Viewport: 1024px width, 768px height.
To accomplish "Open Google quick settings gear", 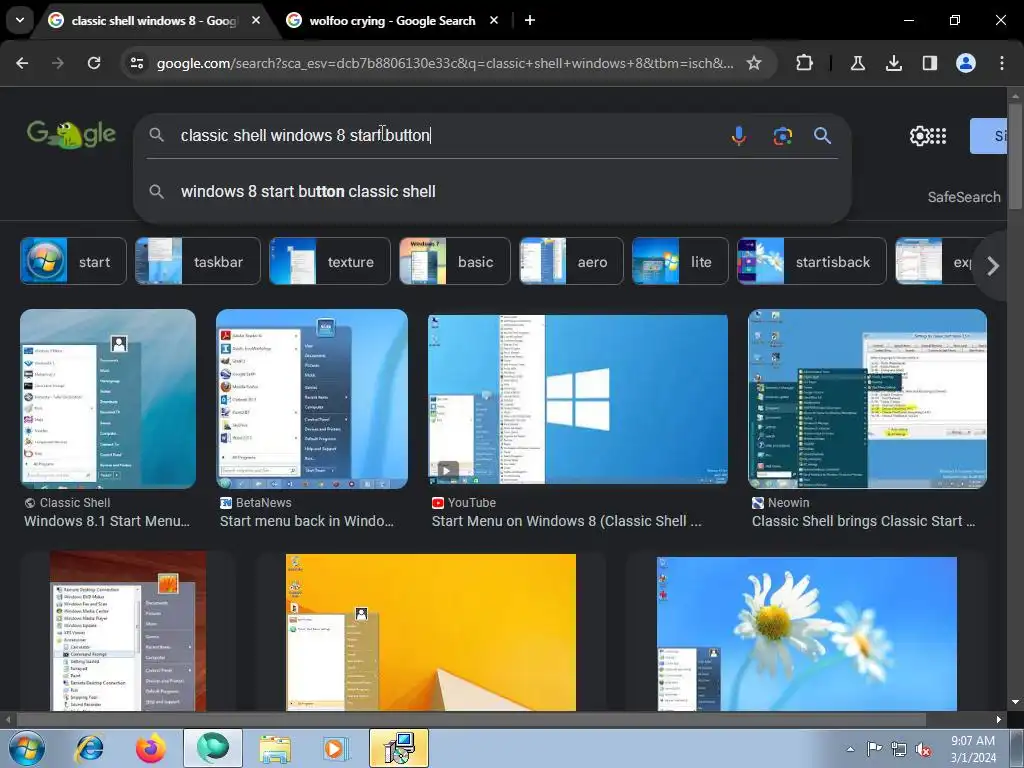I will coord(919,136).
